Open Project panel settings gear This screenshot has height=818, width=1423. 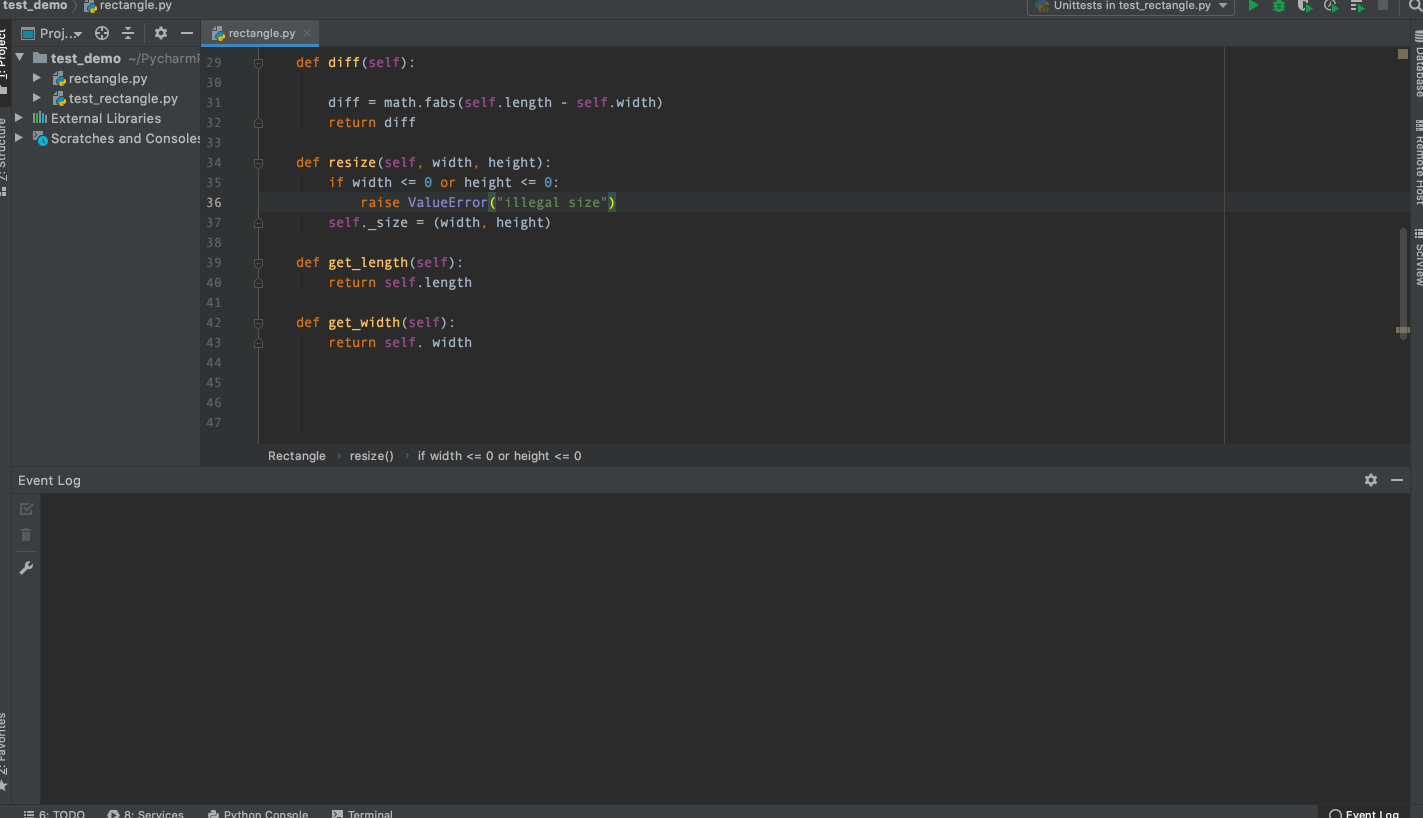click(x=160, y=33)
